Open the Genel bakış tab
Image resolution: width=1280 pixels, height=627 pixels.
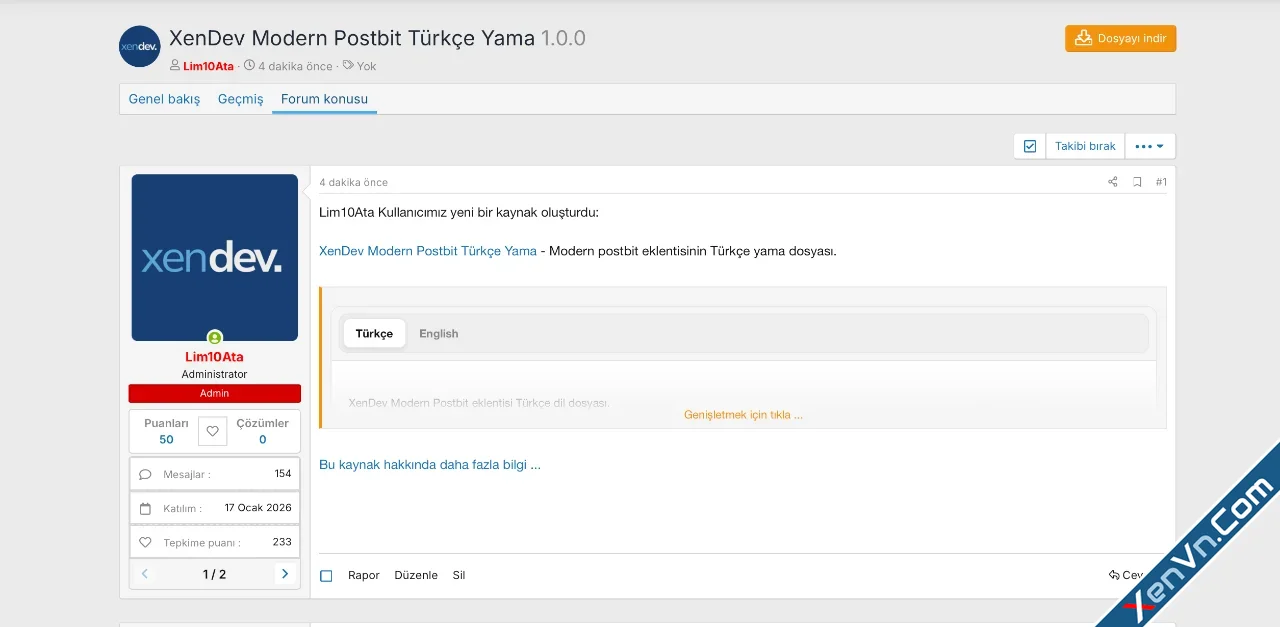(x=163, y=99)
